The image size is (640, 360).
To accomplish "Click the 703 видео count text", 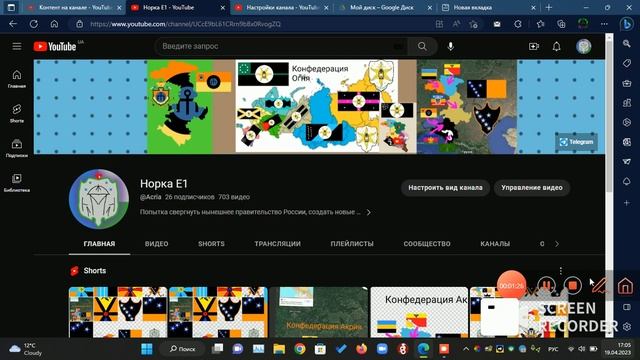I will tap(234, 197).
